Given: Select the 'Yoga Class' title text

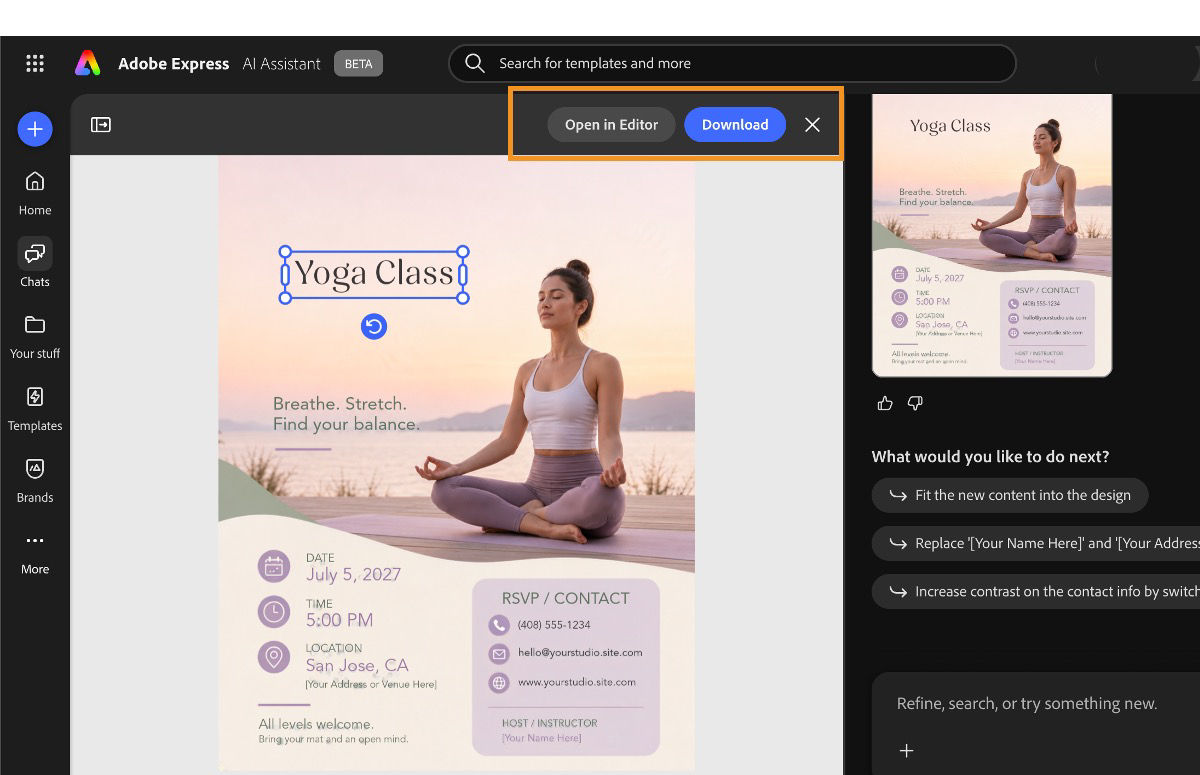Looking at the screenshot, I should point(374,274).
